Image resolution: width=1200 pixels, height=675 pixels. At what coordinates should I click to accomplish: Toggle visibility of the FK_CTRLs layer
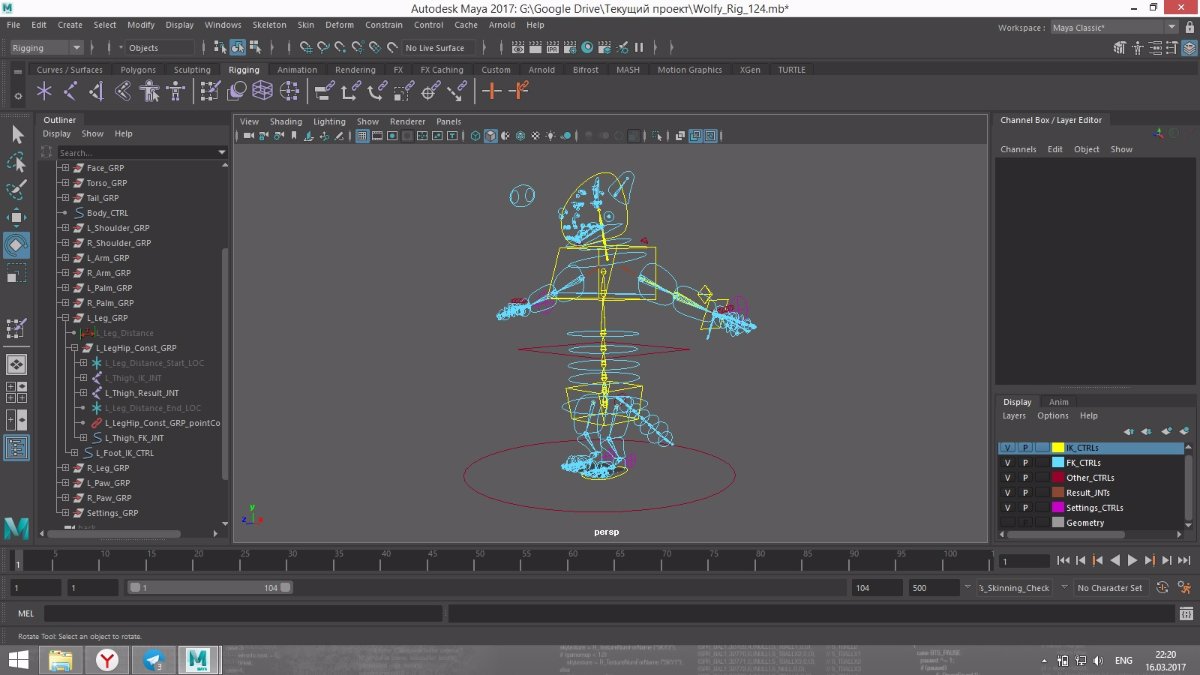coord(1008,463)
